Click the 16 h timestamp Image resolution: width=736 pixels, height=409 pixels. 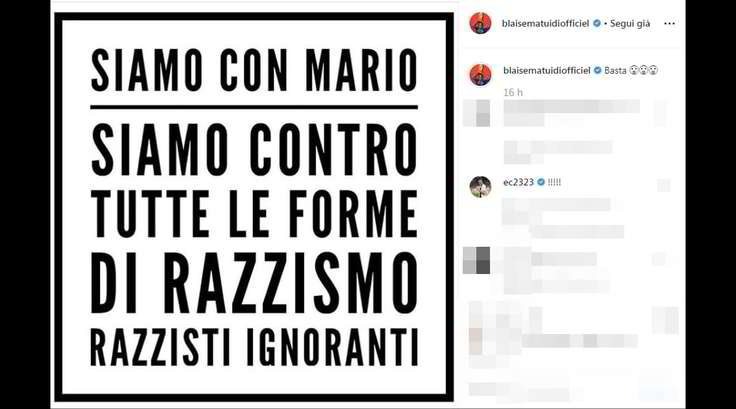[513, 93]
